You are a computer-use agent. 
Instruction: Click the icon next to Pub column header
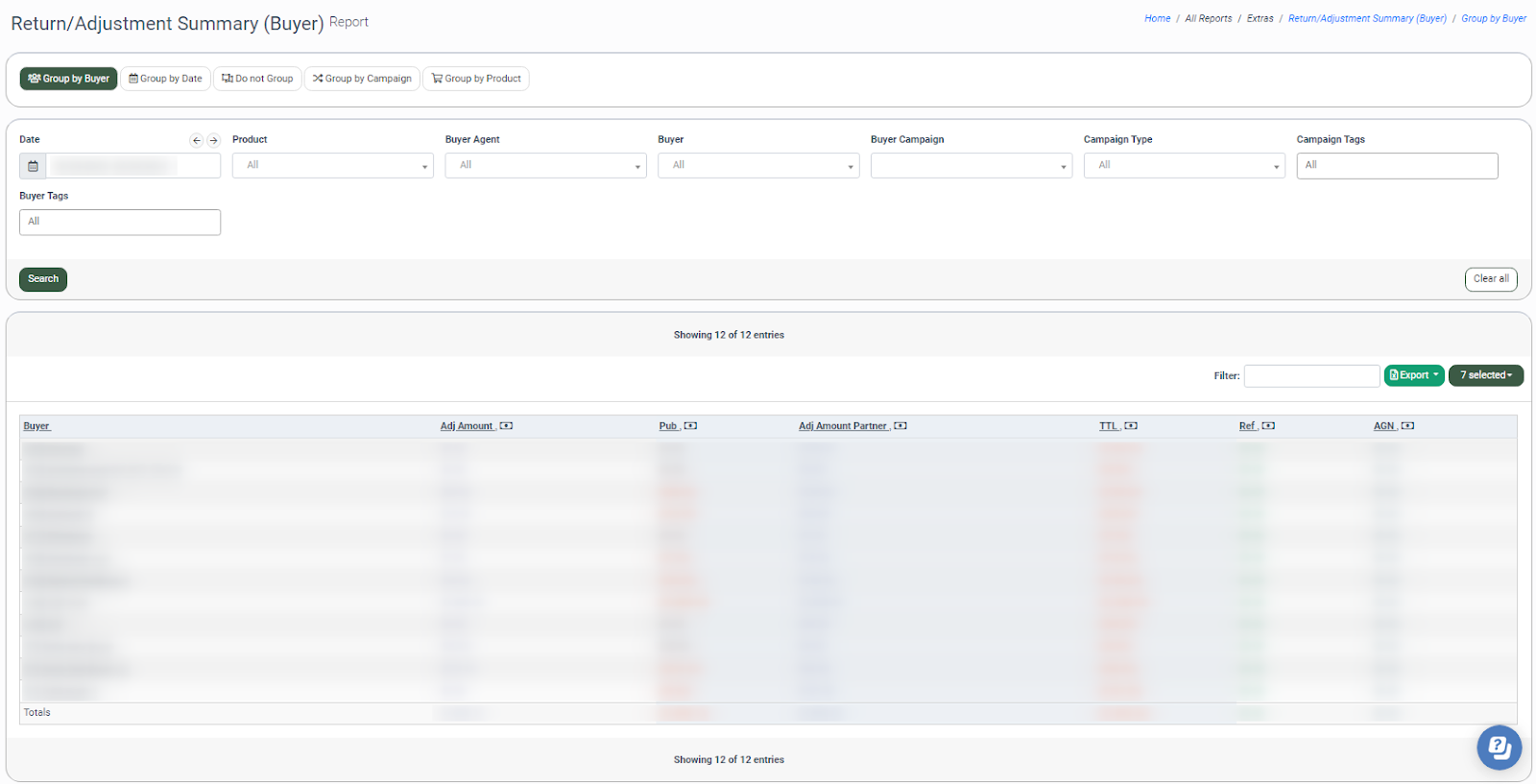[x=690, y=426]
